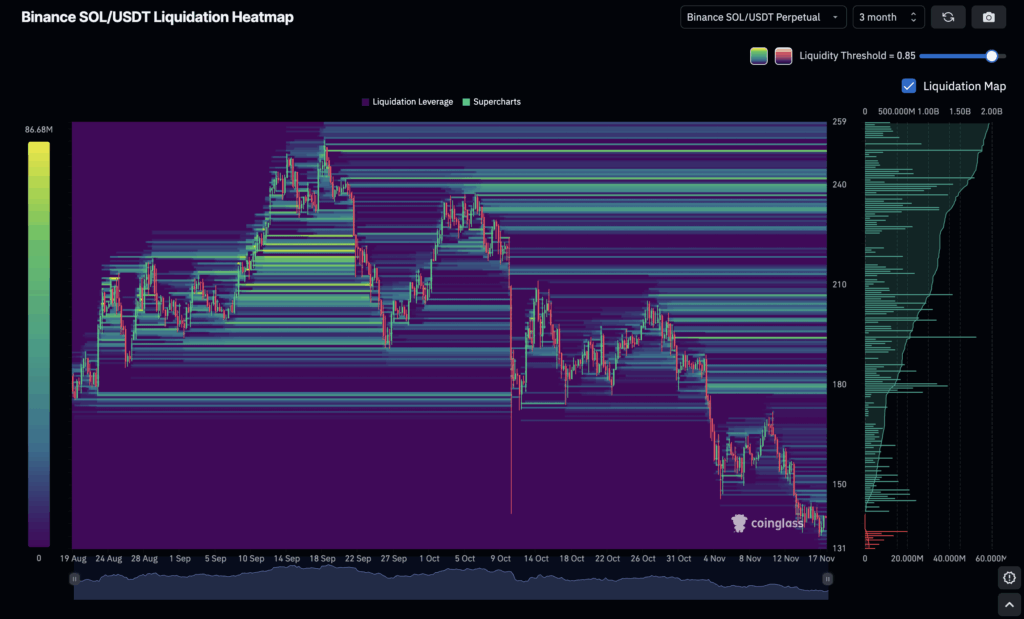Click the mini overview chart in range navigator
The width and height of the screenshot is (1024, 619).
click(x=451, y=582)
